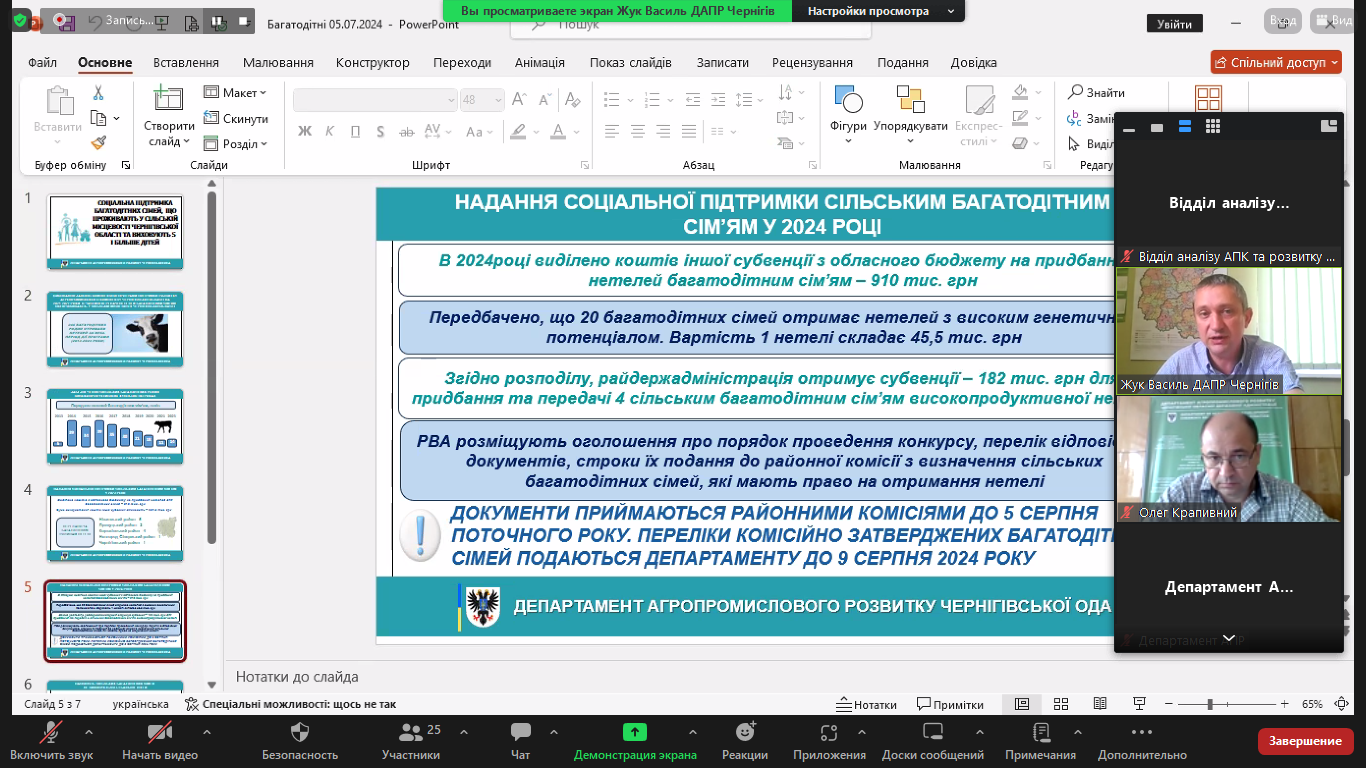This screenshot has width=1366, height=768.
Task: Open the Файл menu
Action: pyautogui.click(x=42, y=62)
